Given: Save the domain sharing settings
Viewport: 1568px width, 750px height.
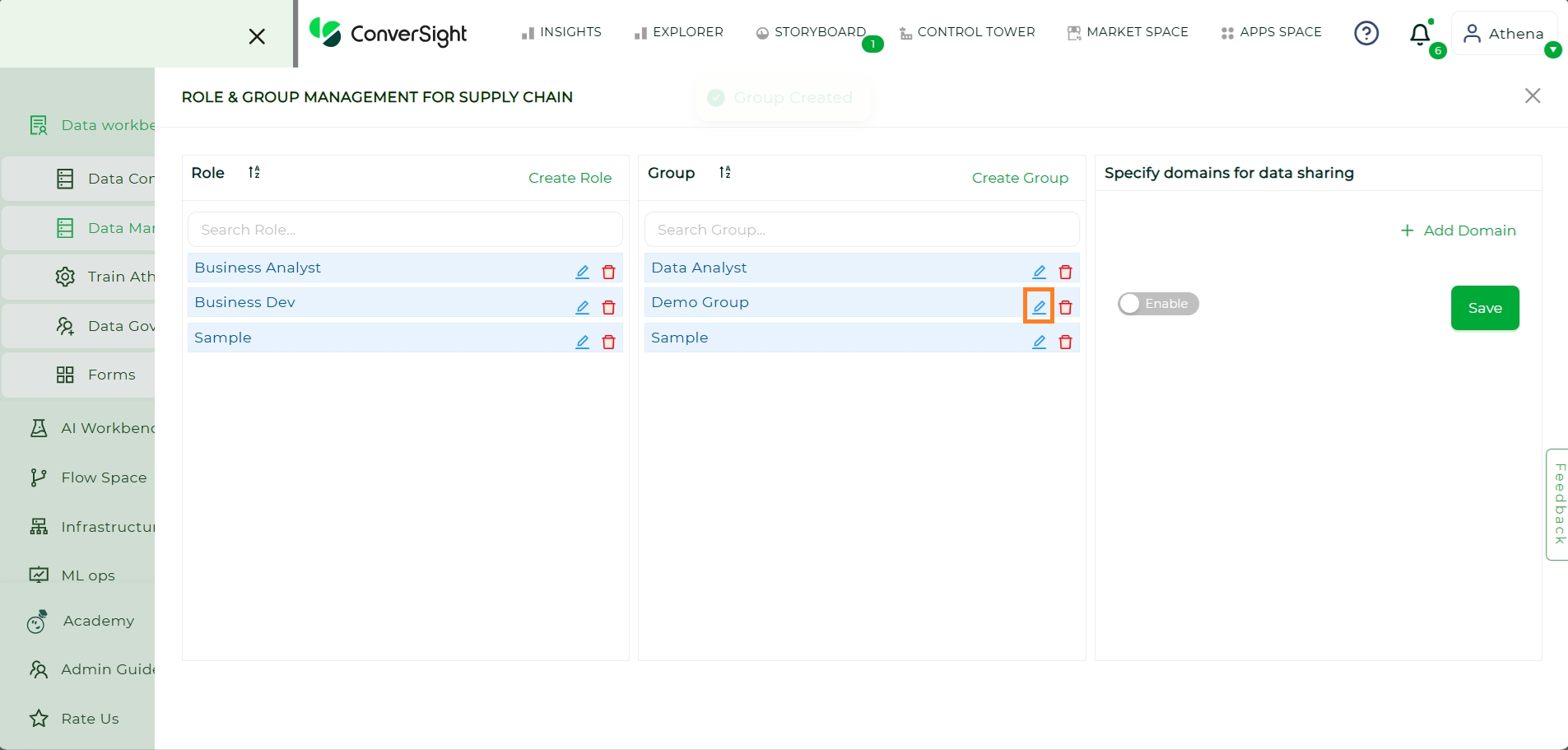Looking at the screenshot, I should (1485, 308).
